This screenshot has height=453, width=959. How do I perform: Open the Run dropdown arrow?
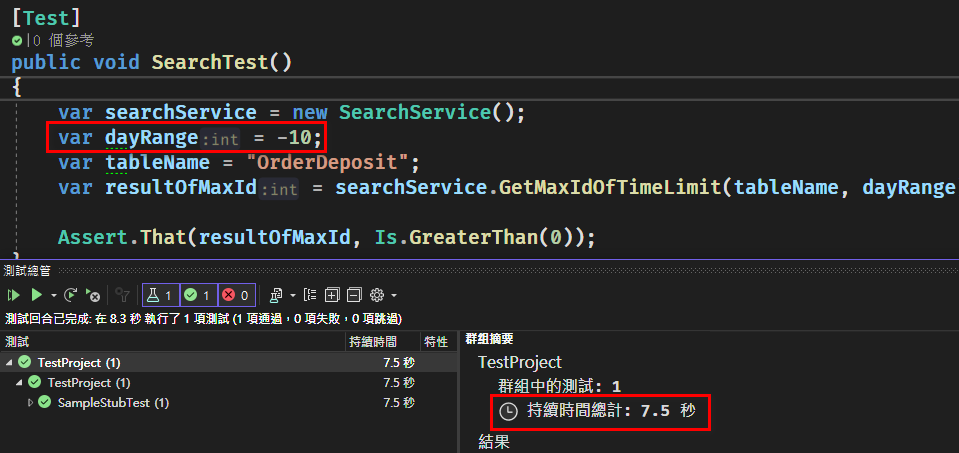point(53,296)
